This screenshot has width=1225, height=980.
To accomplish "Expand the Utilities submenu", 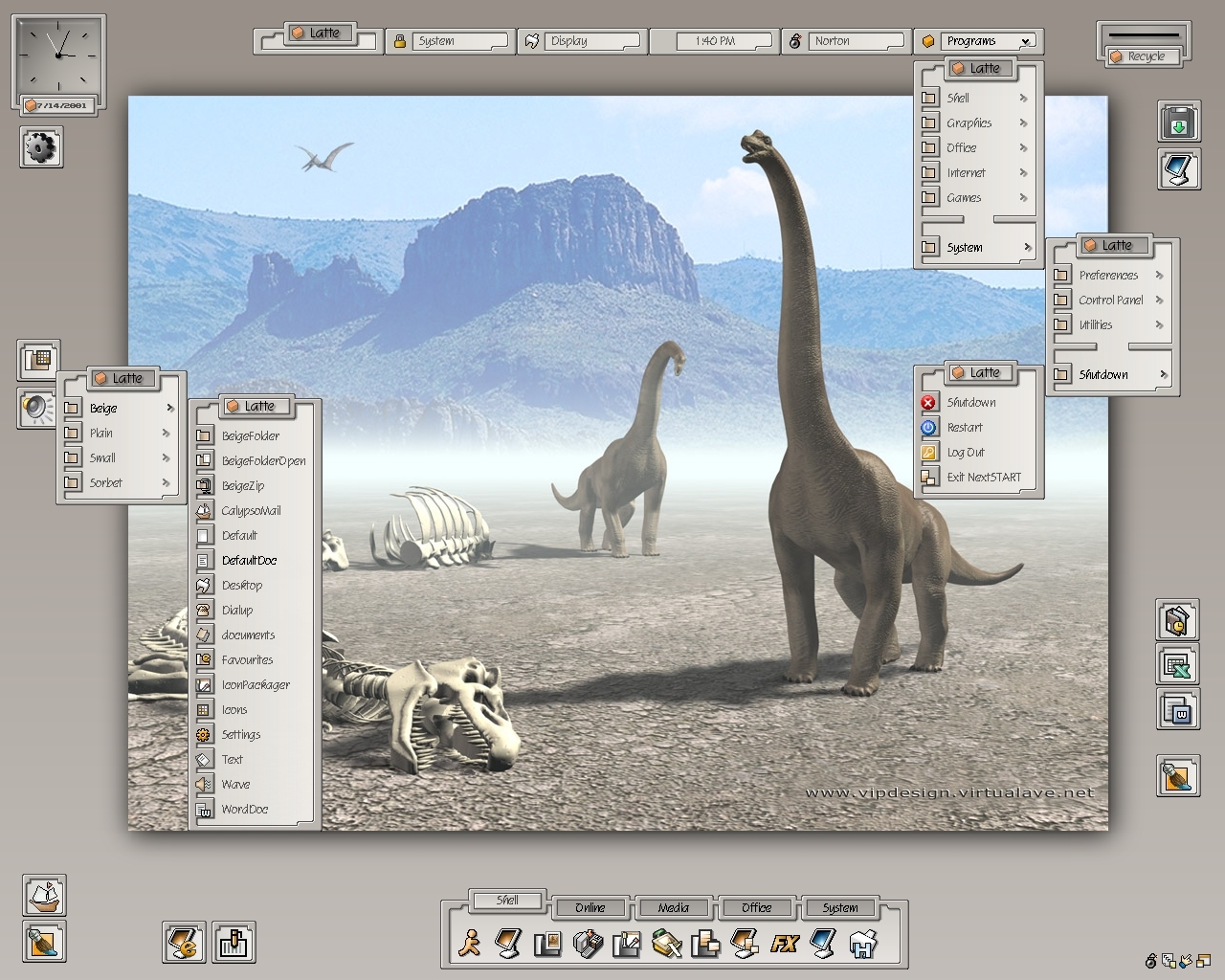I will (1110, 324).
